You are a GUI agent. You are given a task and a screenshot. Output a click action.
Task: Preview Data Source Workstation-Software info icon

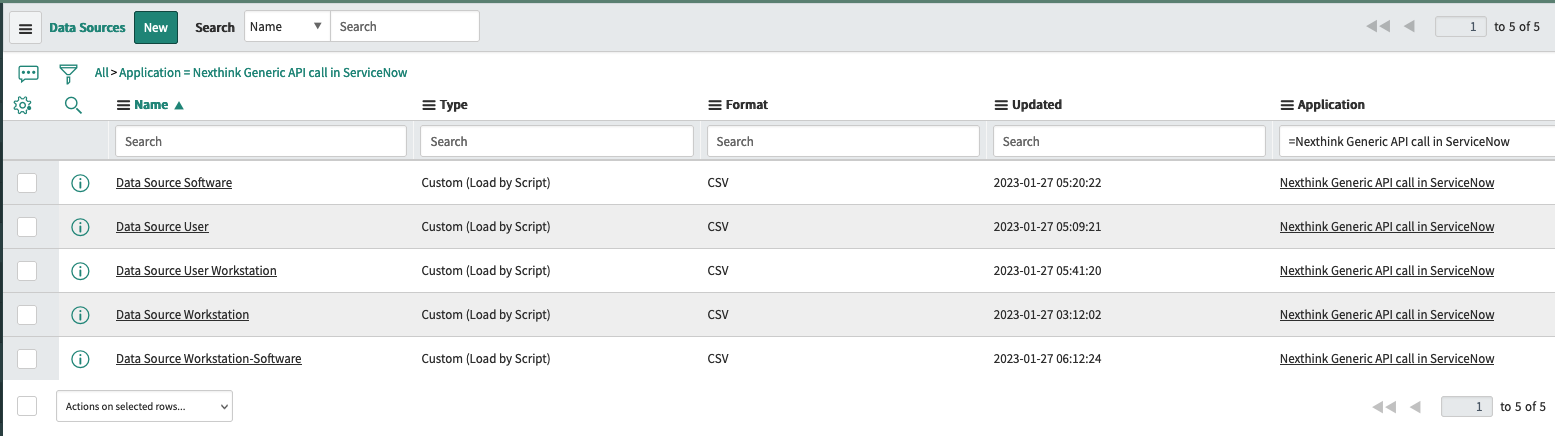coord(81,359)
